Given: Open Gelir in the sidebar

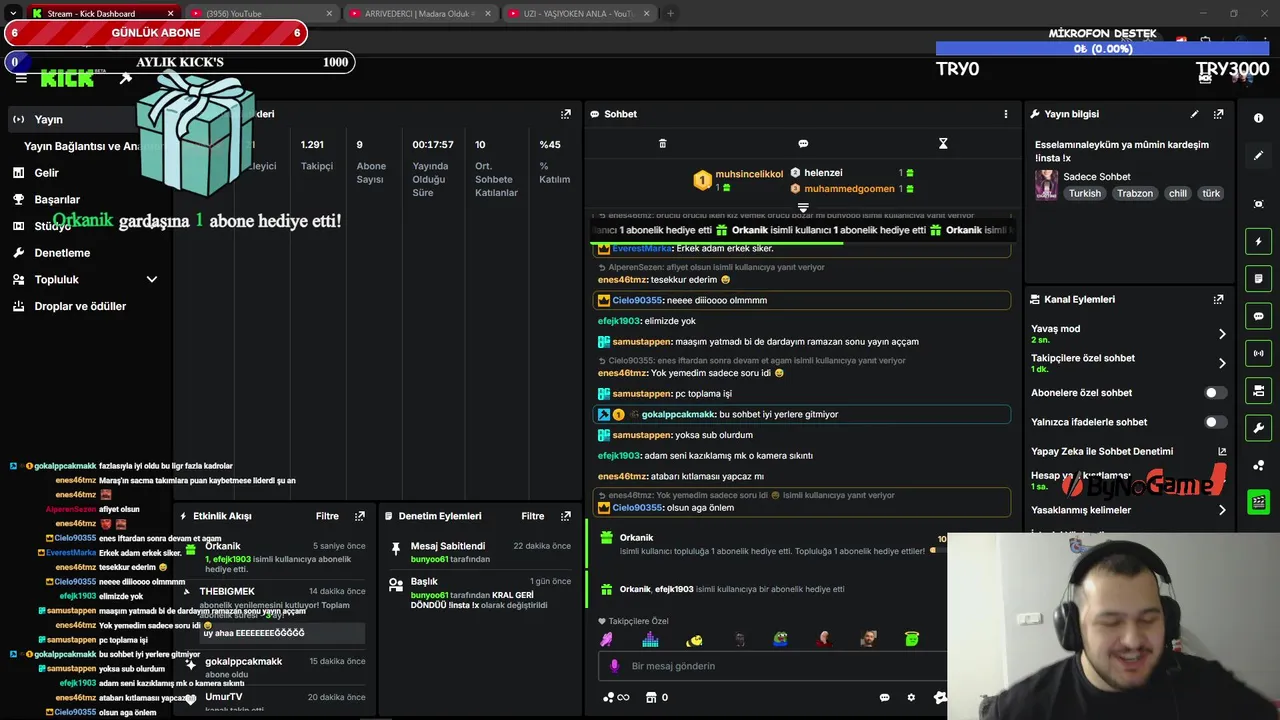Looking at the screenshot, I should 46,173.
